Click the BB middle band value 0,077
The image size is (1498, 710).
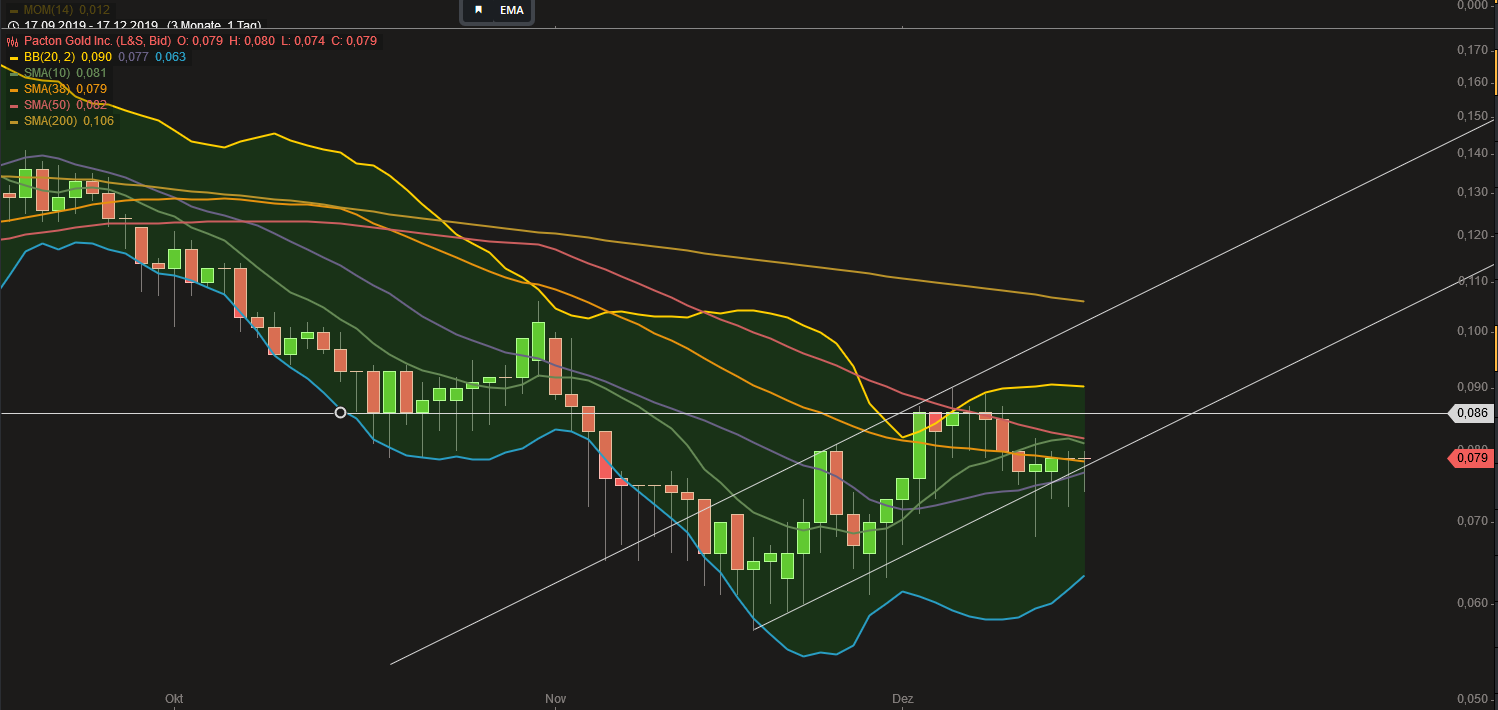[x=133, y=57]
